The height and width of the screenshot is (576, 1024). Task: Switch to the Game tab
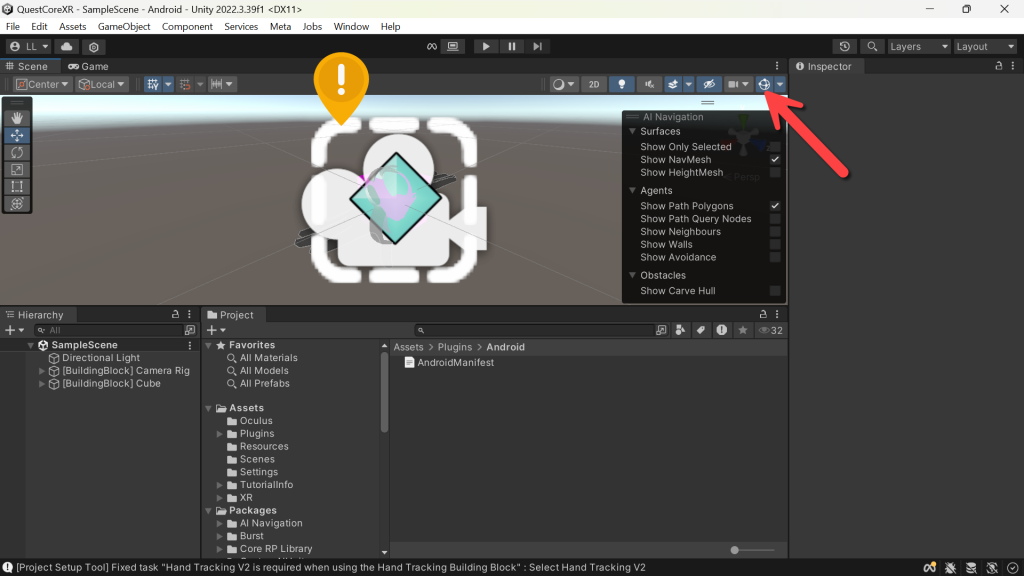pos(88,66)
